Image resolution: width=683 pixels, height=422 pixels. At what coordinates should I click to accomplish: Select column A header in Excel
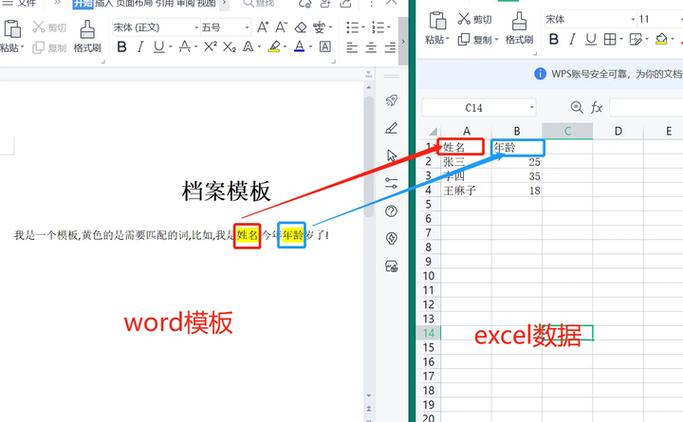(466, 131)
